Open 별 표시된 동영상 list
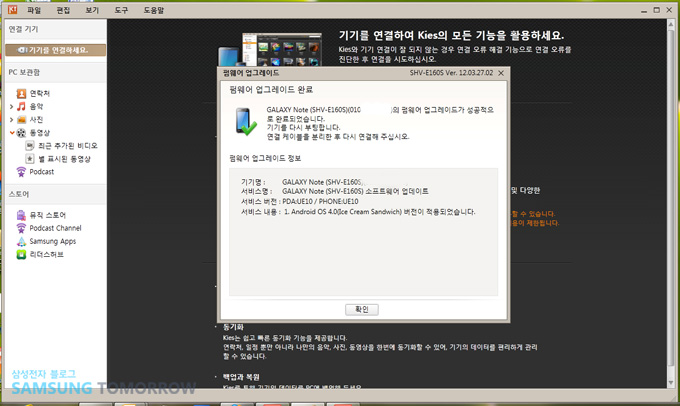This screenshot has width=680, height=406. [x=64, y=159]
